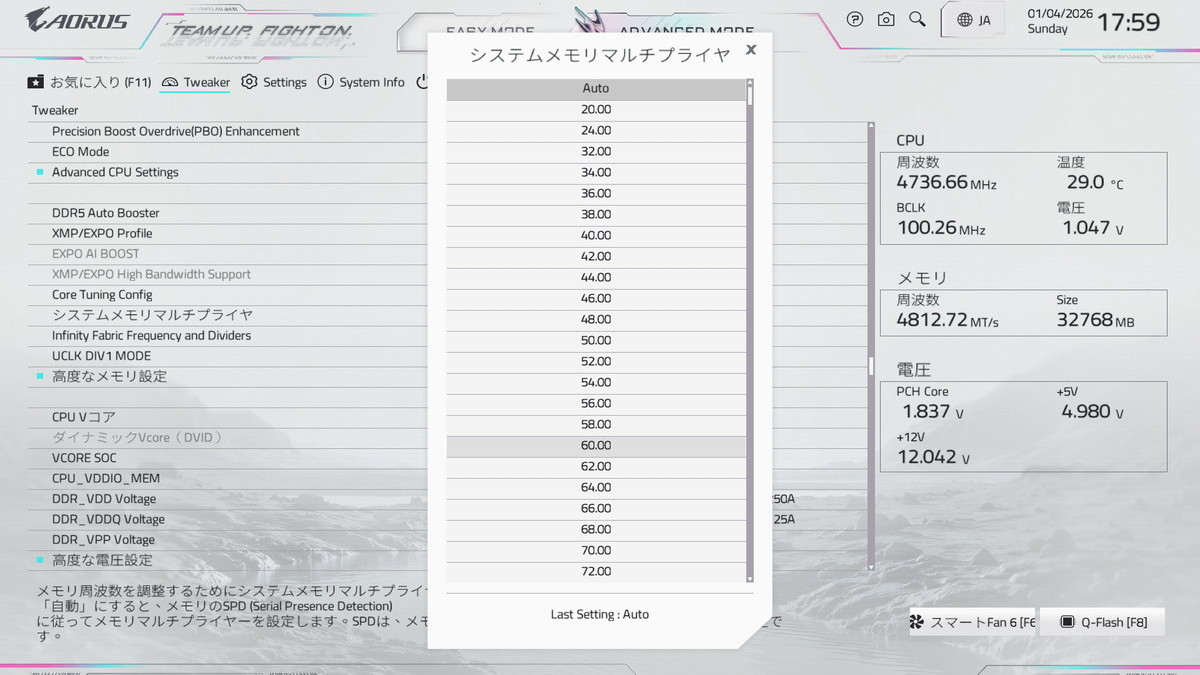1200x675 pixels.
Task: Click the Smart Fan 6 fan icon
Action: tap(916, 622)
